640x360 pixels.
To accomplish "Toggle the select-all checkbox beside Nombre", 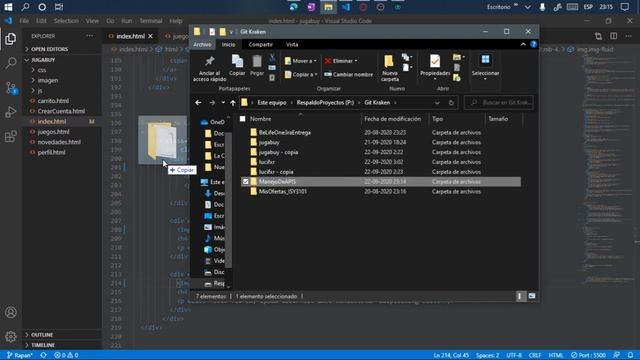I will tap(242, 119).
